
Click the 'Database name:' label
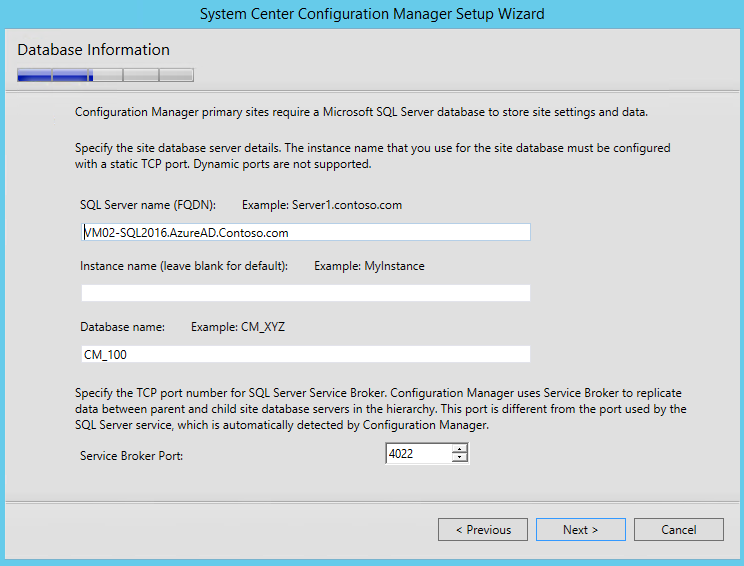pos(122,327)
